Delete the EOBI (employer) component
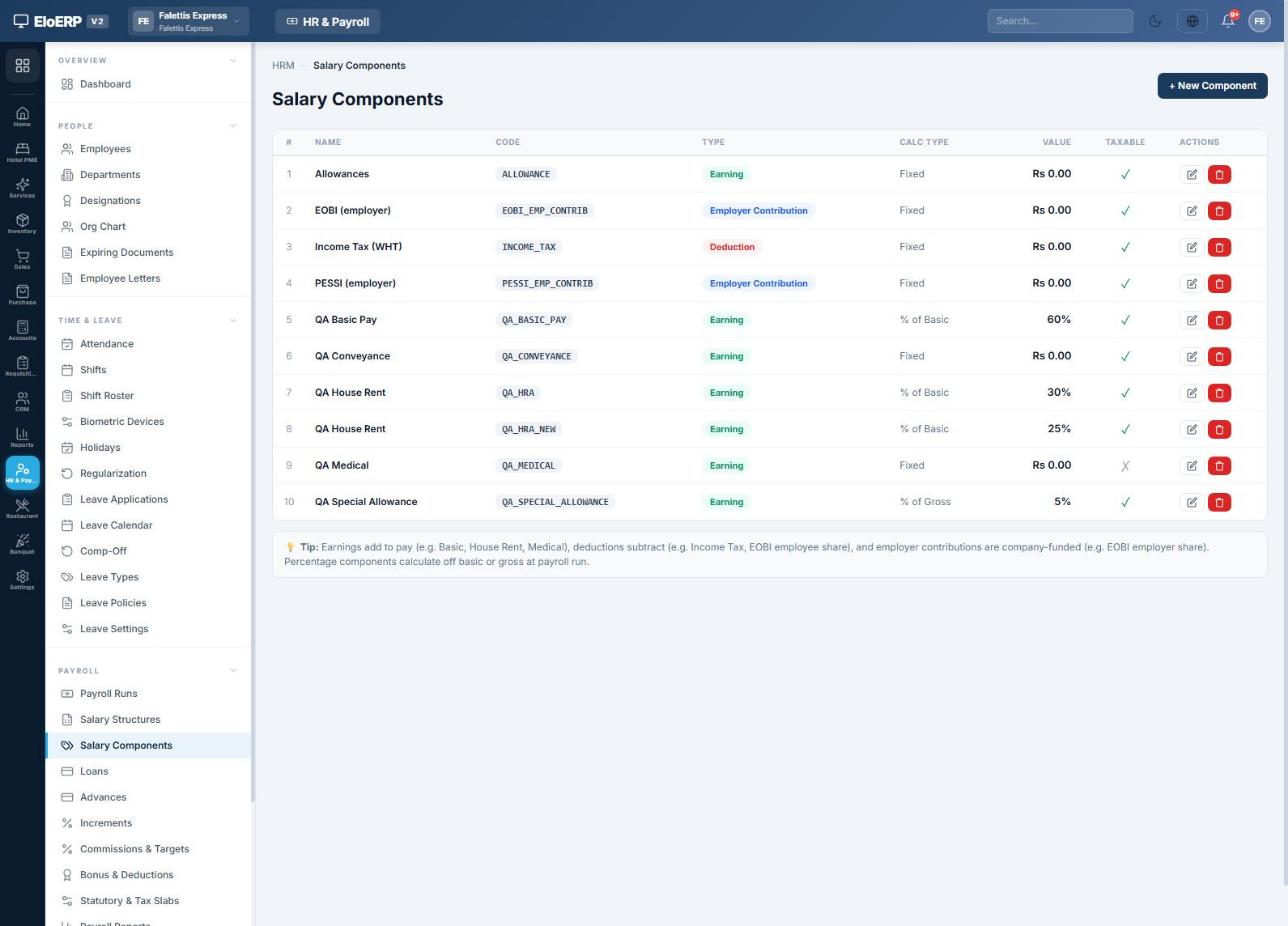 click(x=1219, y=211)
